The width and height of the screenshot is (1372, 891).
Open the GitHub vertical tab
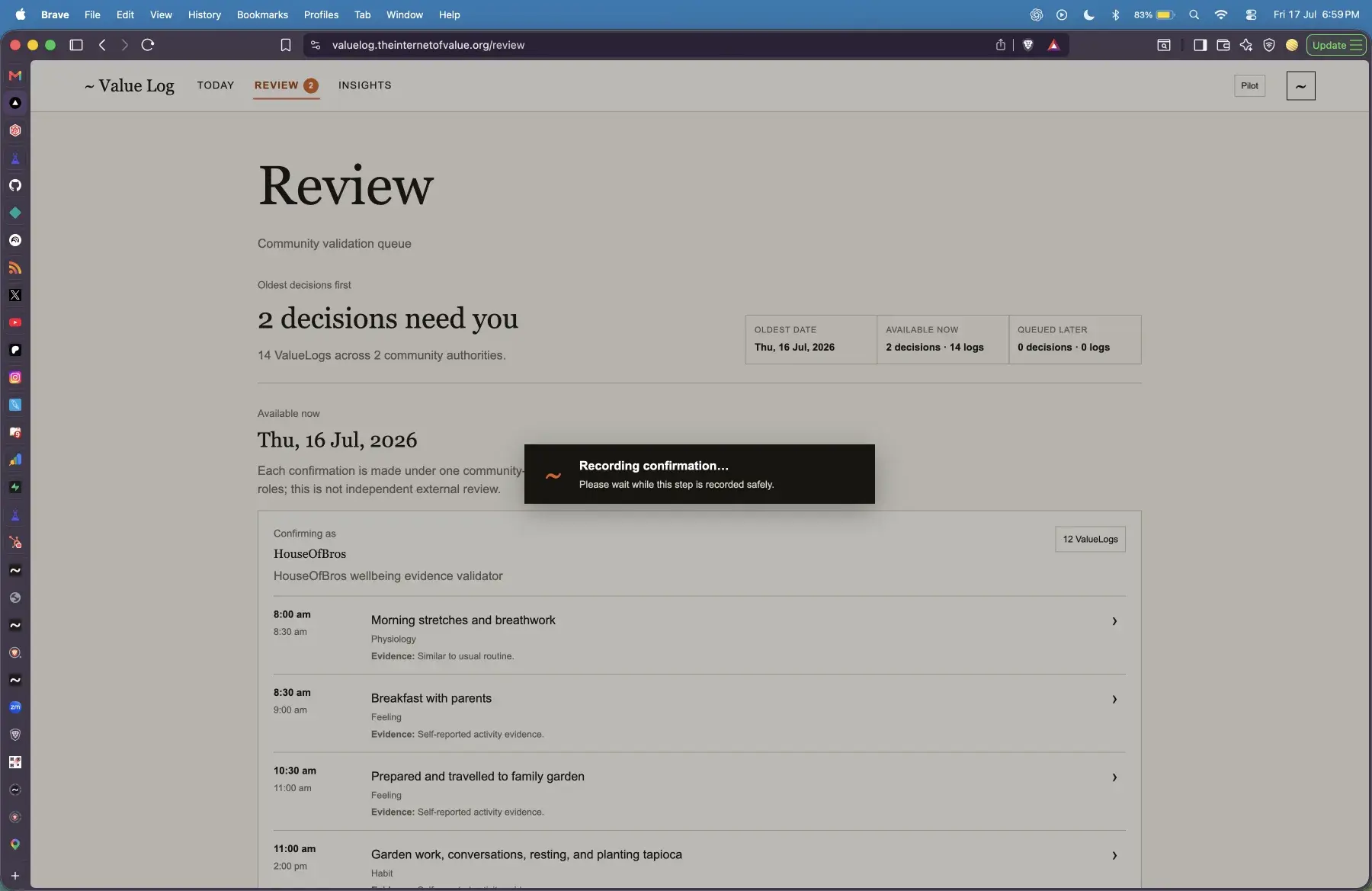click(x=15, y=185)
